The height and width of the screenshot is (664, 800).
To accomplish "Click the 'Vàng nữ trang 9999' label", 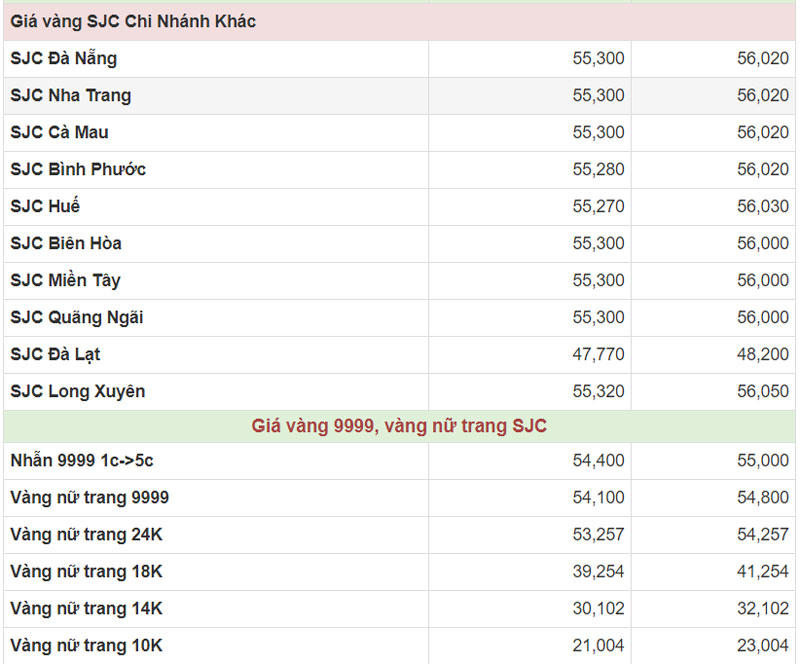I will click(x=89, y=497).
